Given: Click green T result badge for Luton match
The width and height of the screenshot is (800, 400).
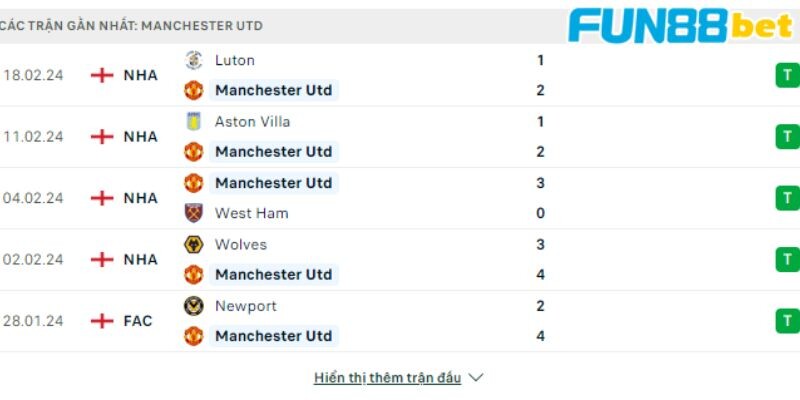Looking at the screenshot, I should click(x=787, y=76).
